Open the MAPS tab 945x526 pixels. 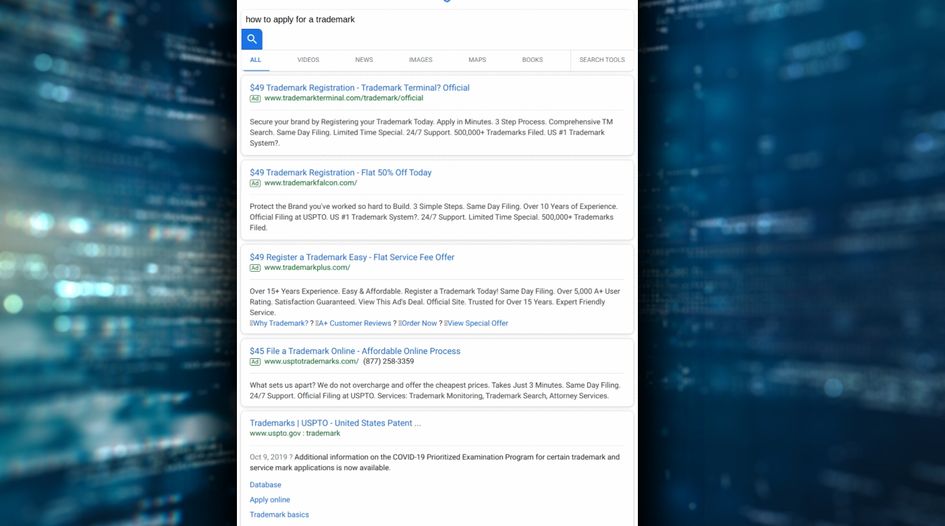click(477, 60)
